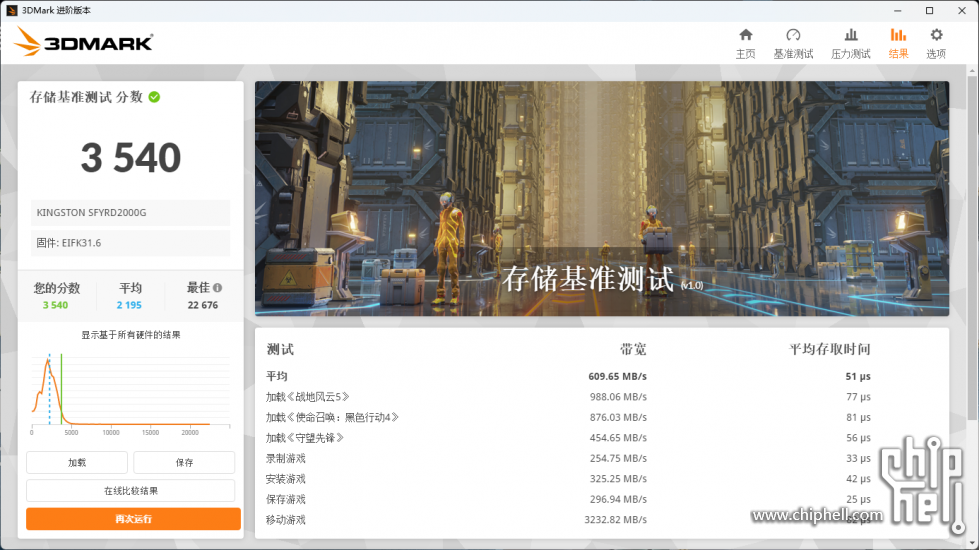Image resolution: width=979 pixels, height=550 pixels.
Task: Click the 存储基准测试 分数 panel title
Action: click(86, 97)
